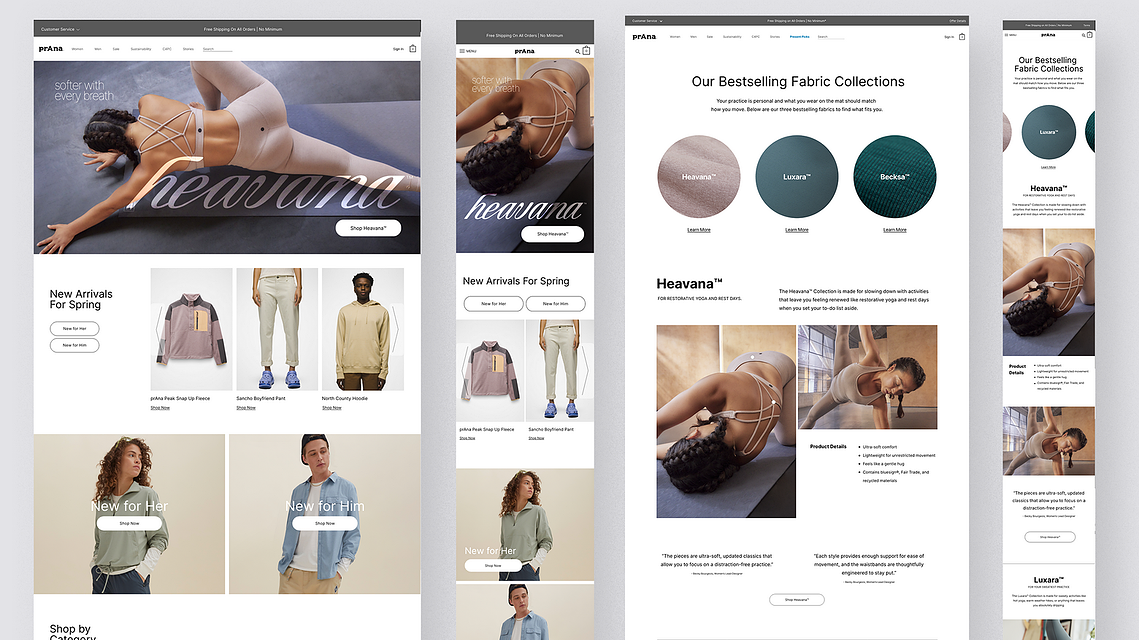Image resolution: width=1139 pixels, height=640 pixels.
Task: Open Women menu on desktop homepage nav
Action: click(77, 49)
